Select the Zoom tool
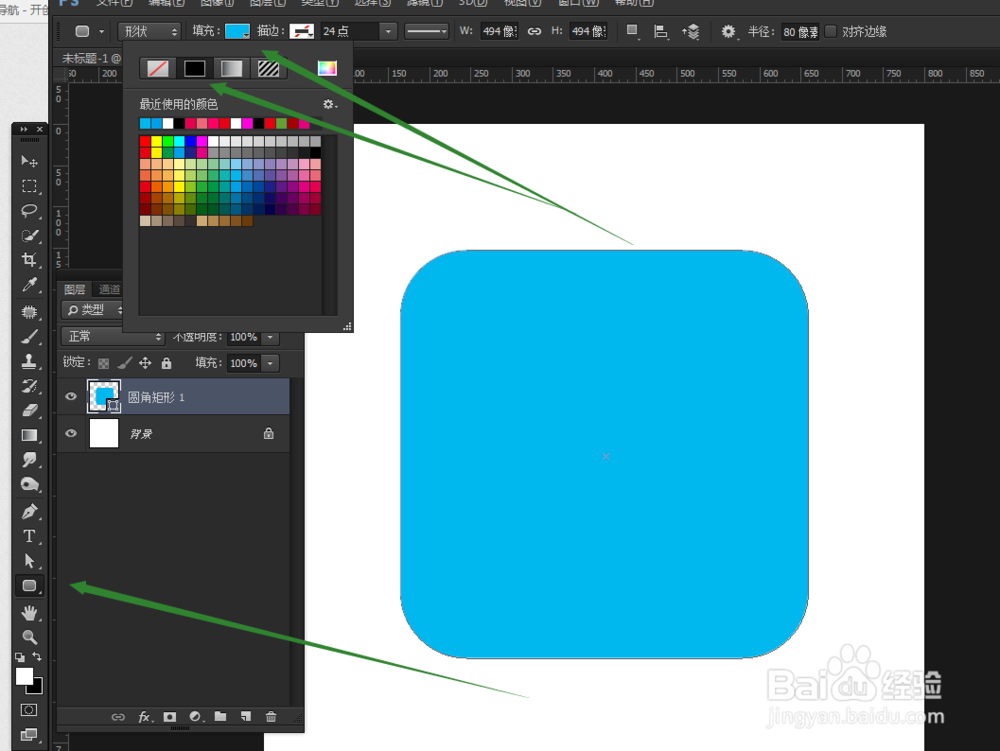The height and width of the screenshot is (751, 1000). point(29,637)
